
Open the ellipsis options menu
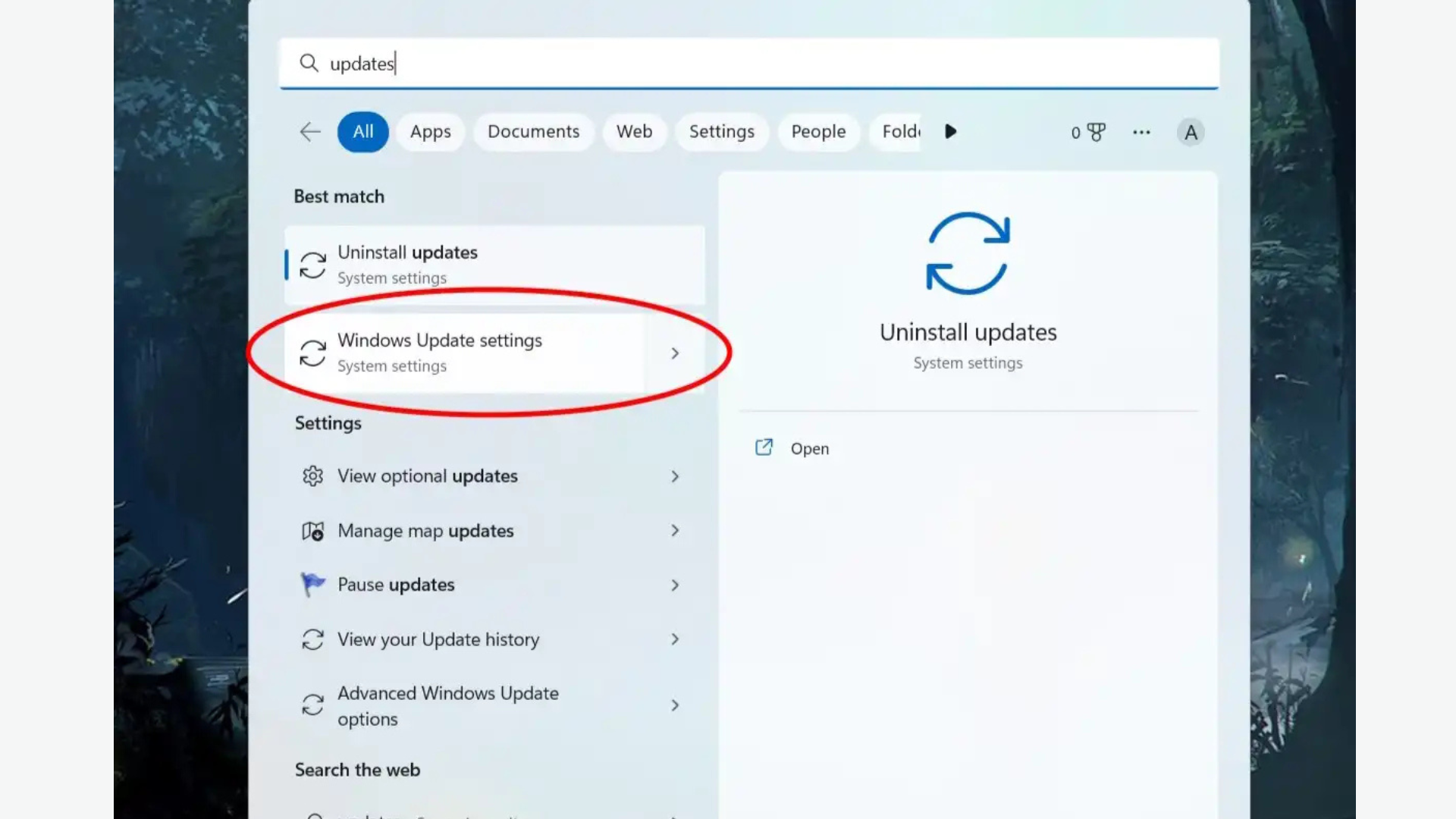point(1141,131)
